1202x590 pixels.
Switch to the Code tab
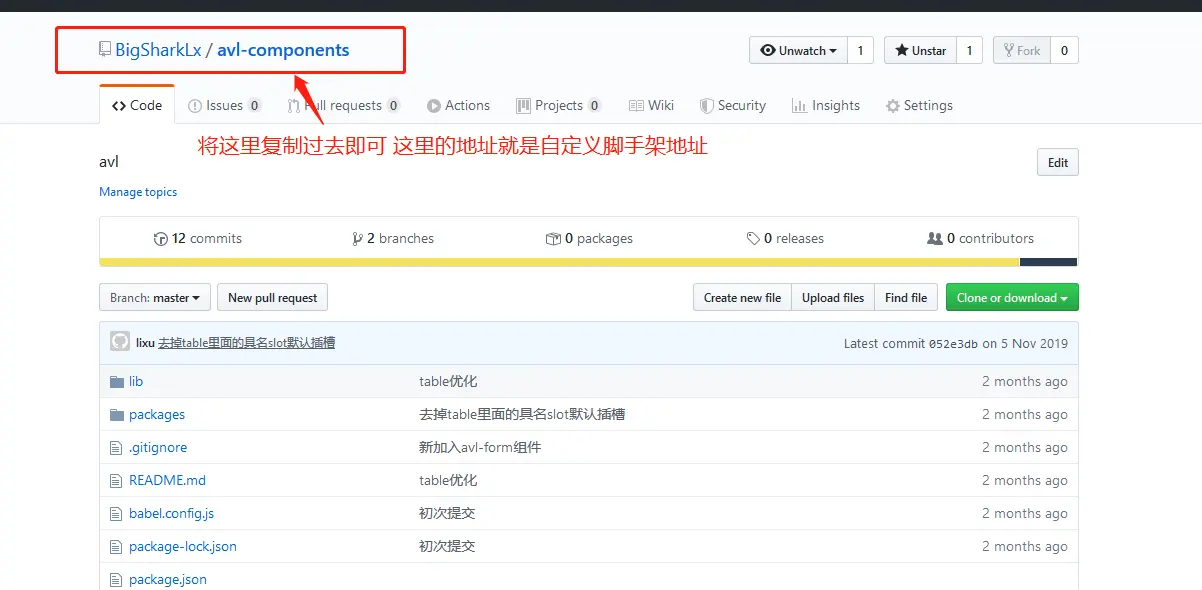[x=137, y=105]
